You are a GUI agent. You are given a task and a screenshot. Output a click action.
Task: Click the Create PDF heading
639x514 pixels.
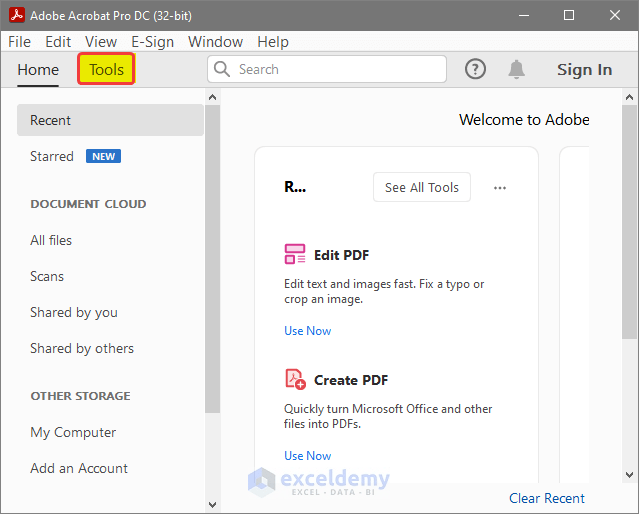click(x=351, y=380)
